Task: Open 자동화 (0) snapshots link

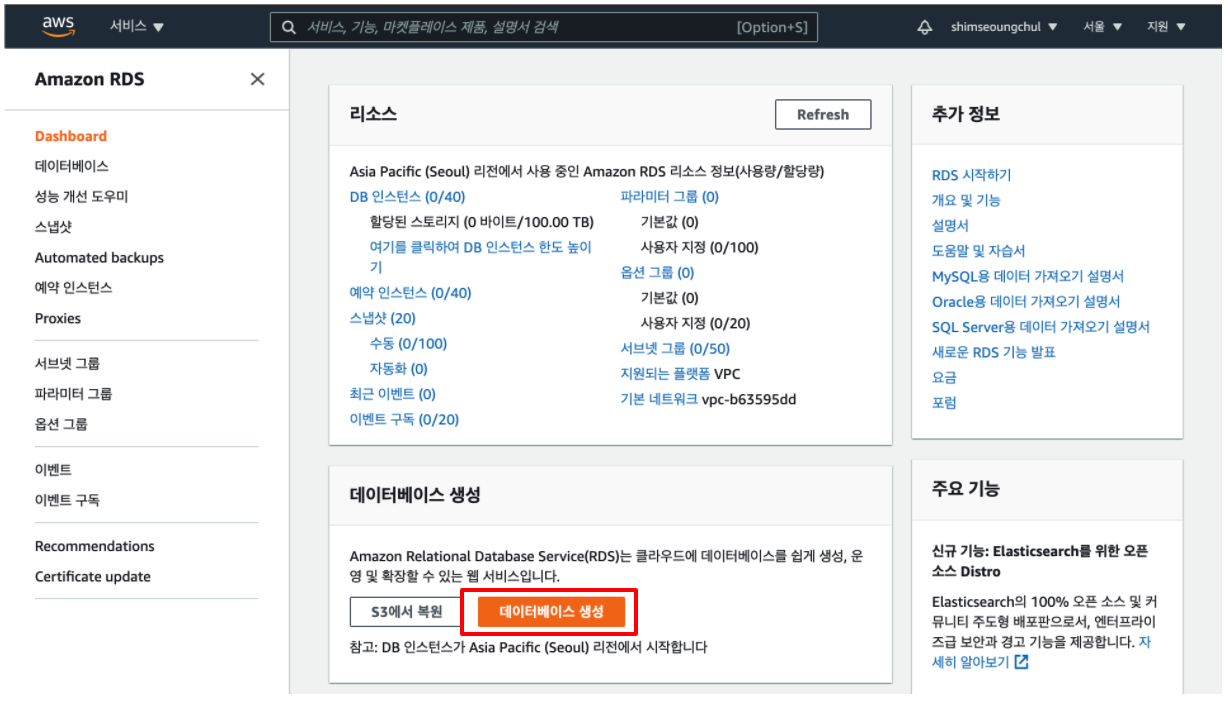Action: 399,369
